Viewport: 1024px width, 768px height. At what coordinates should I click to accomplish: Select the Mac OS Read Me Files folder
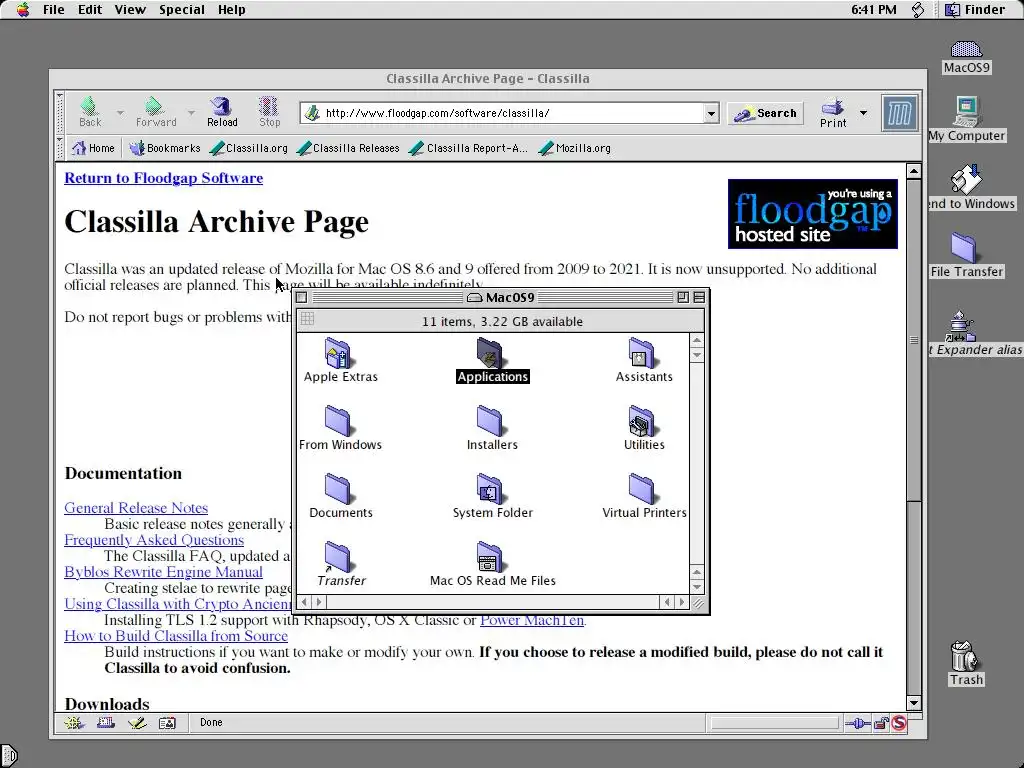click(492, 564)
